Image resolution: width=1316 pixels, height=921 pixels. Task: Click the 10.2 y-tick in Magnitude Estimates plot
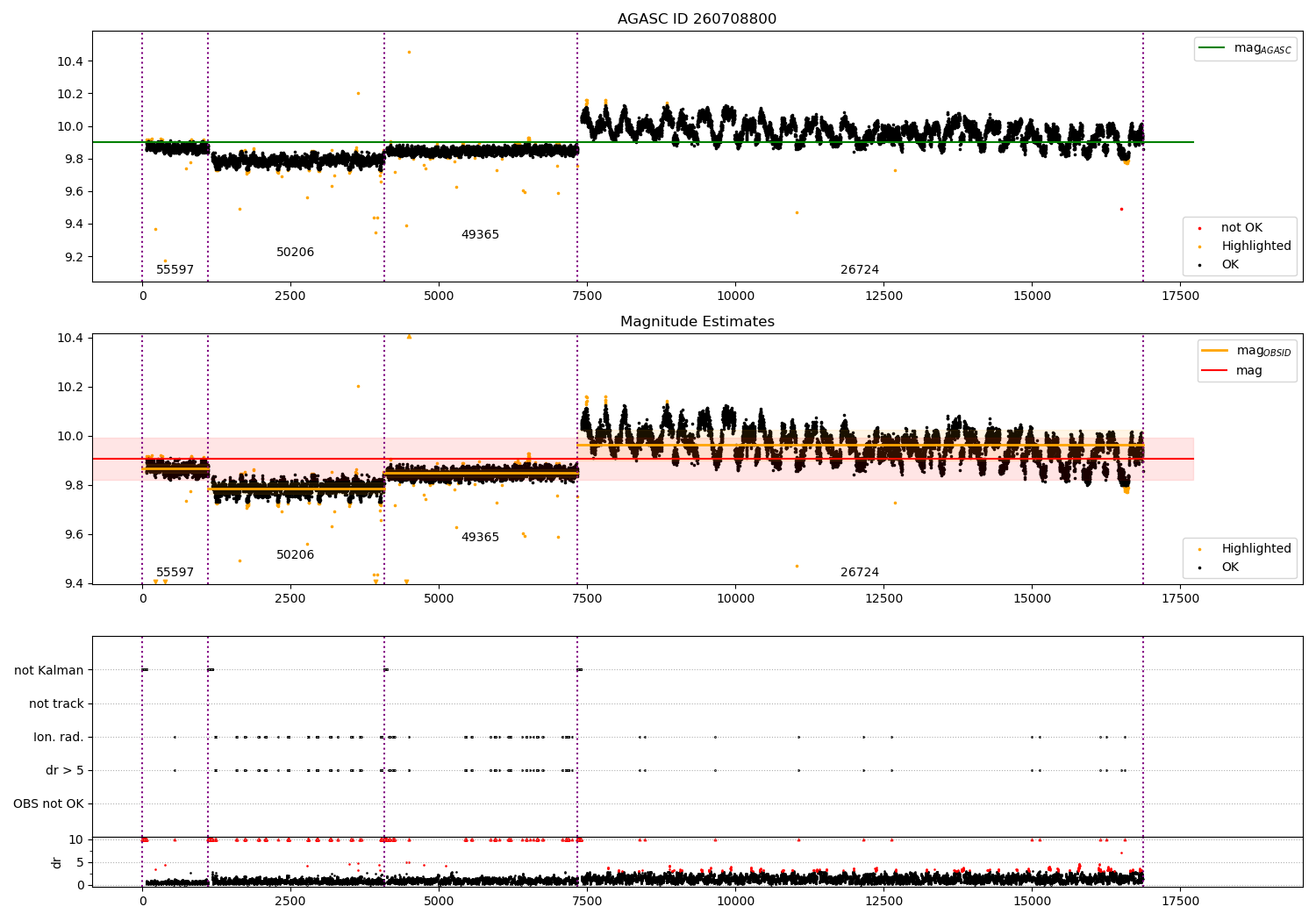[68, 388]
